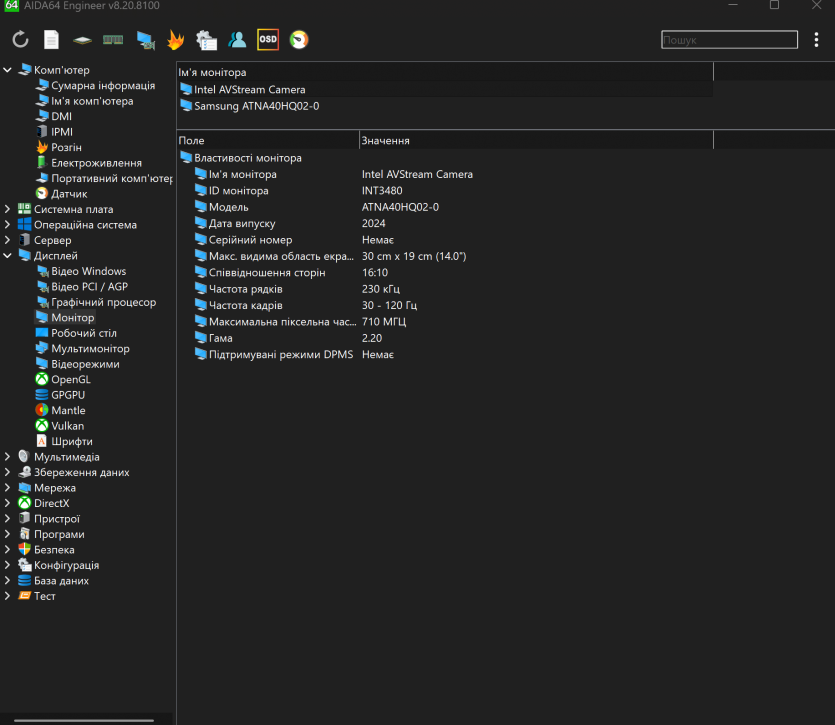835x725 pixels.
Task: Click the Refresh arrow toolbar icon
Action: [20, 40]
